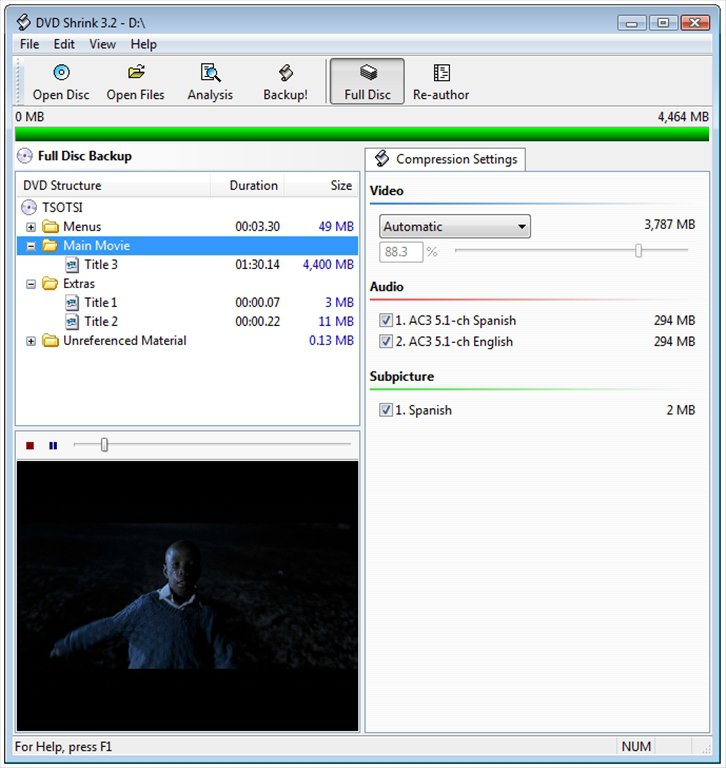Select the TSOTSI root node
The image size is (726, 768).
(x=62, y=208)
